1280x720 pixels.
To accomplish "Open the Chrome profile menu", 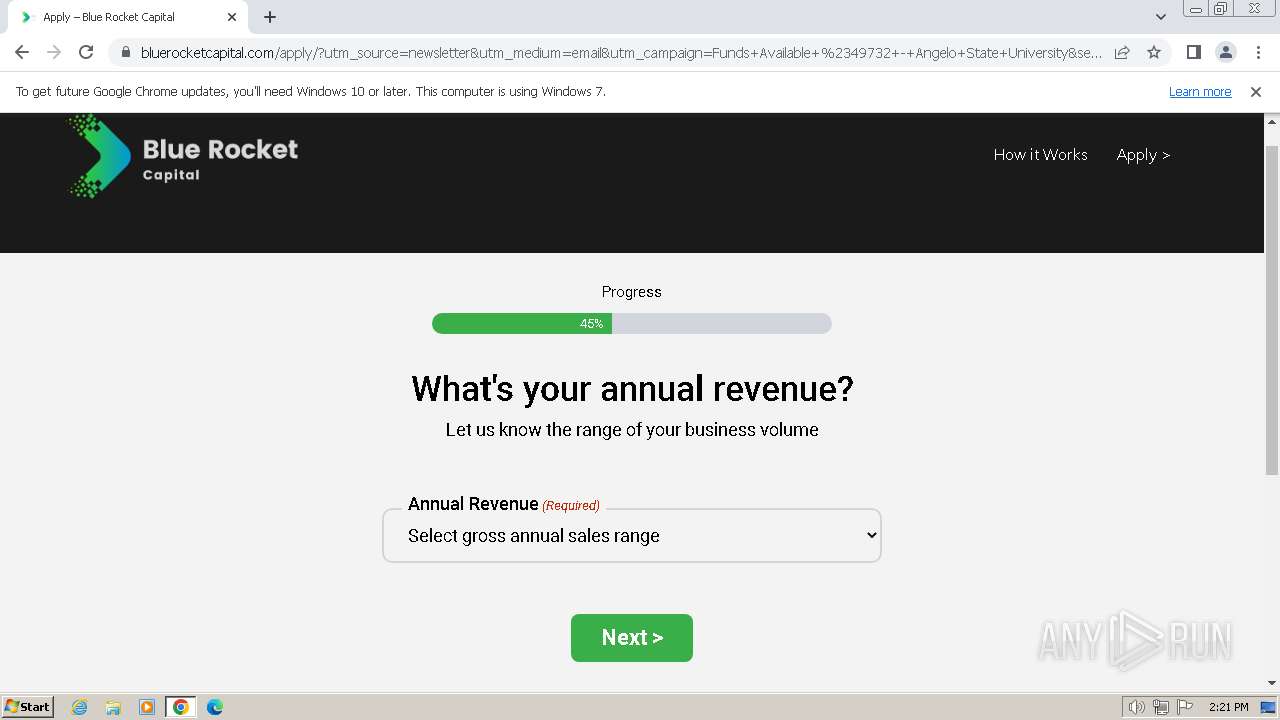I will 1226,52.
